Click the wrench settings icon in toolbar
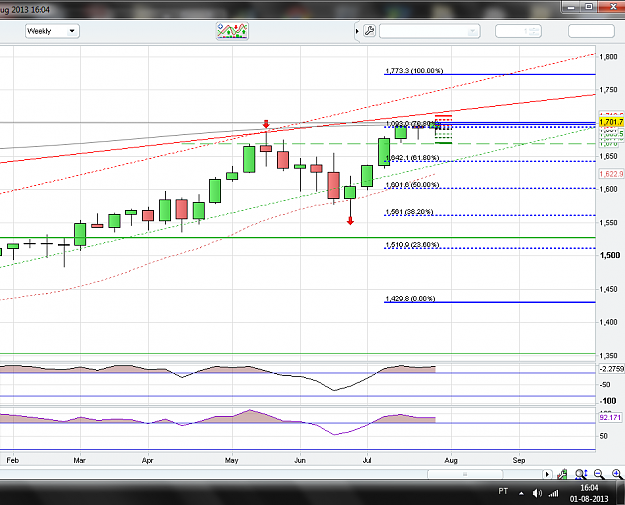This screenshot has height=505, width=625. pyautogui.click(x=369, y=31)
